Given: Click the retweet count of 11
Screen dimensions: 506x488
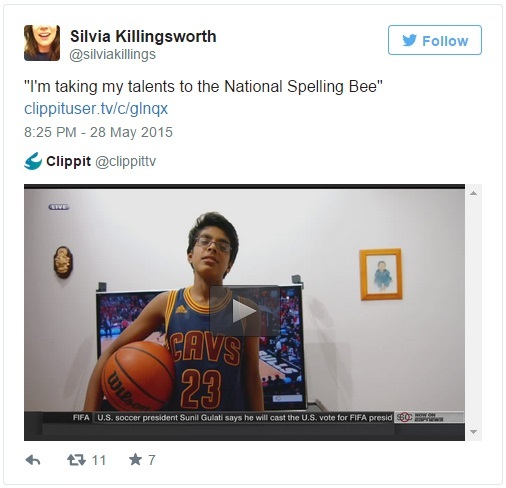Looking at the screenshot, I should point(99,460).
